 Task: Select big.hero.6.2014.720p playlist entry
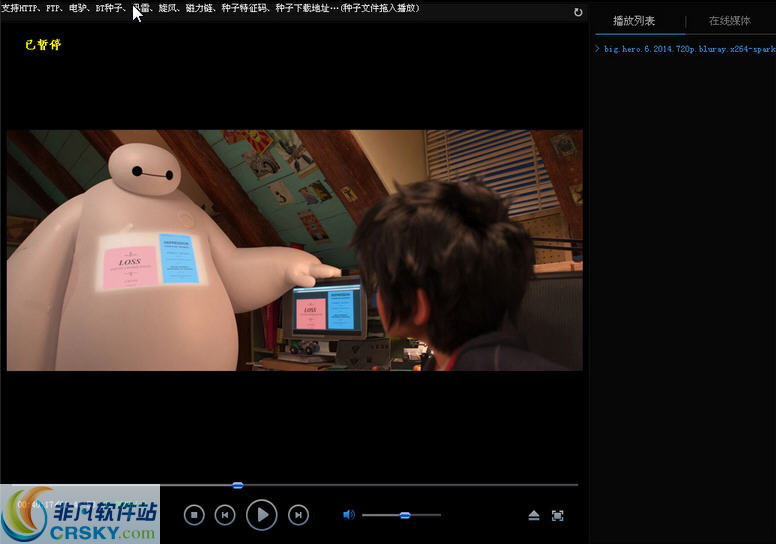[x=689, y=49]
